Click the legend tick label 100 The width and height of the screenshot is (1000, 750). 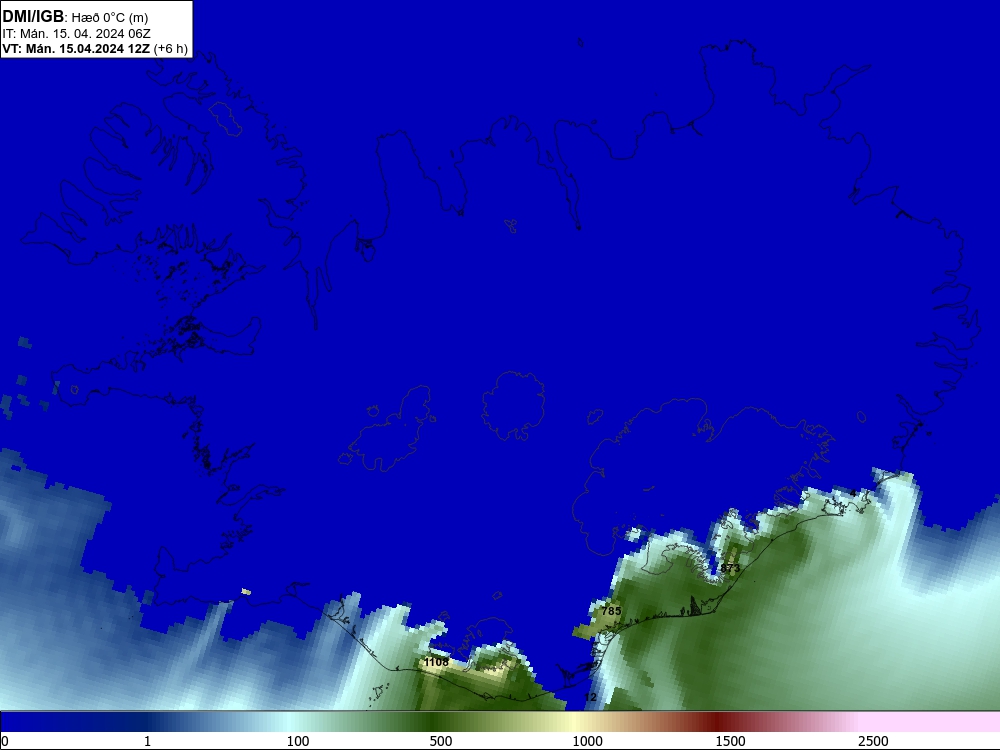click(x=298, y=741)
